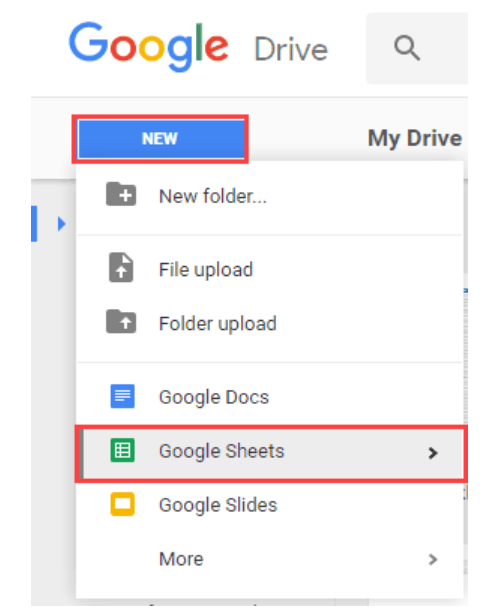Expand the blue sidebar tree triangle

61,224
